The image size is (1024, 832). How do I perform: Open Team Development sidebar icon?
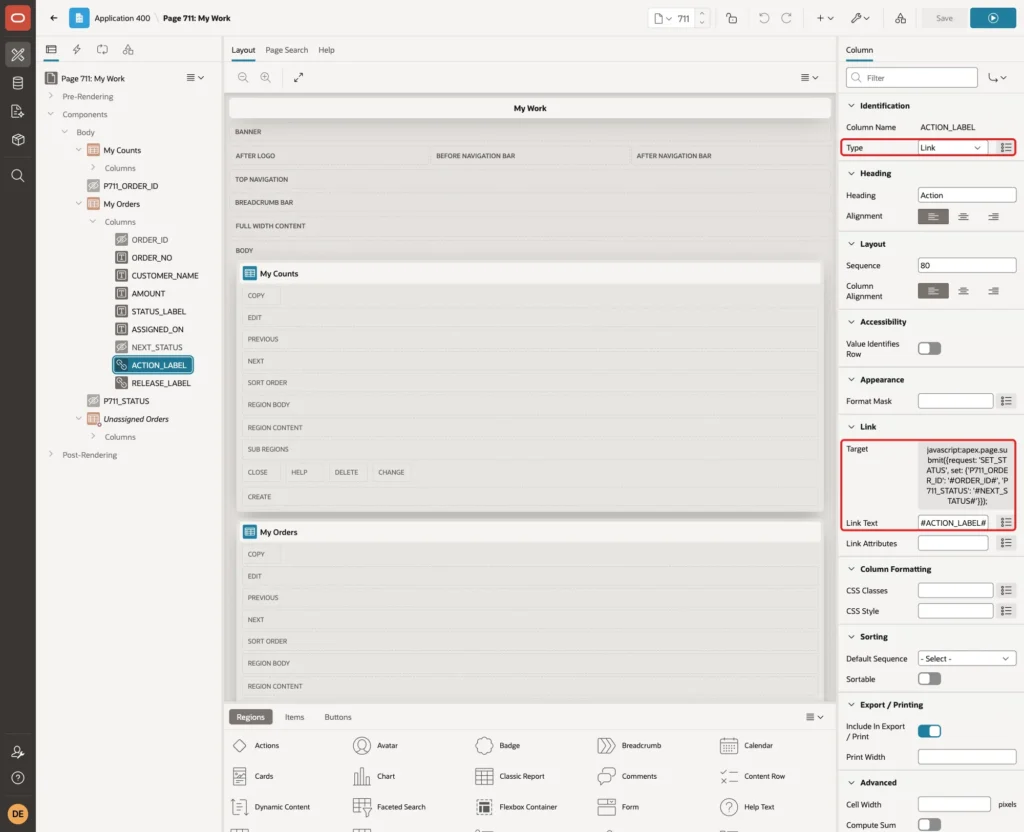[18, 112]
